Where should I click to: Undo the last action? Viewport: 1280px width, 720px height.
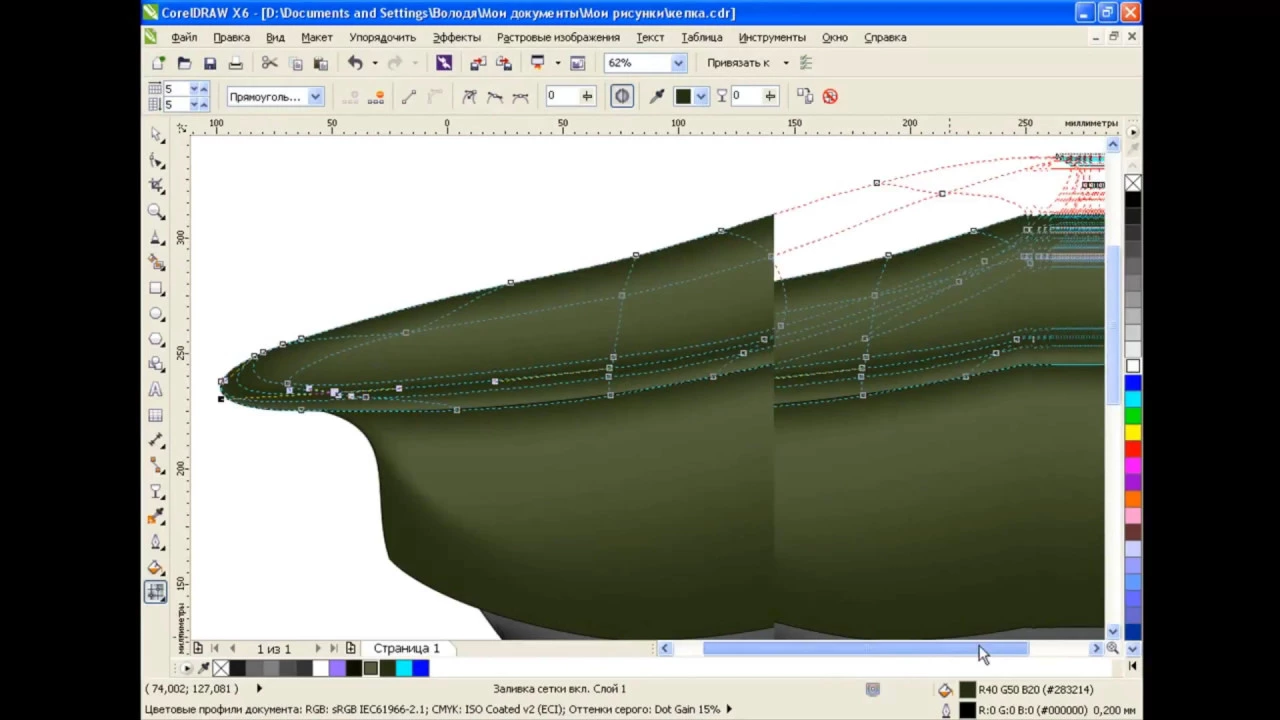355,63
